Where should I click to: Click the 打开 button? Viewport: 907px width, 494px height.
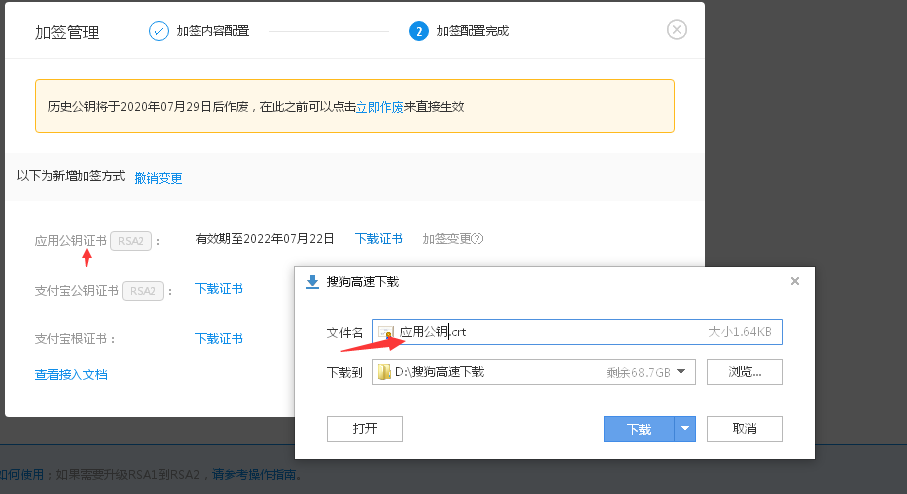click(364, 429)
